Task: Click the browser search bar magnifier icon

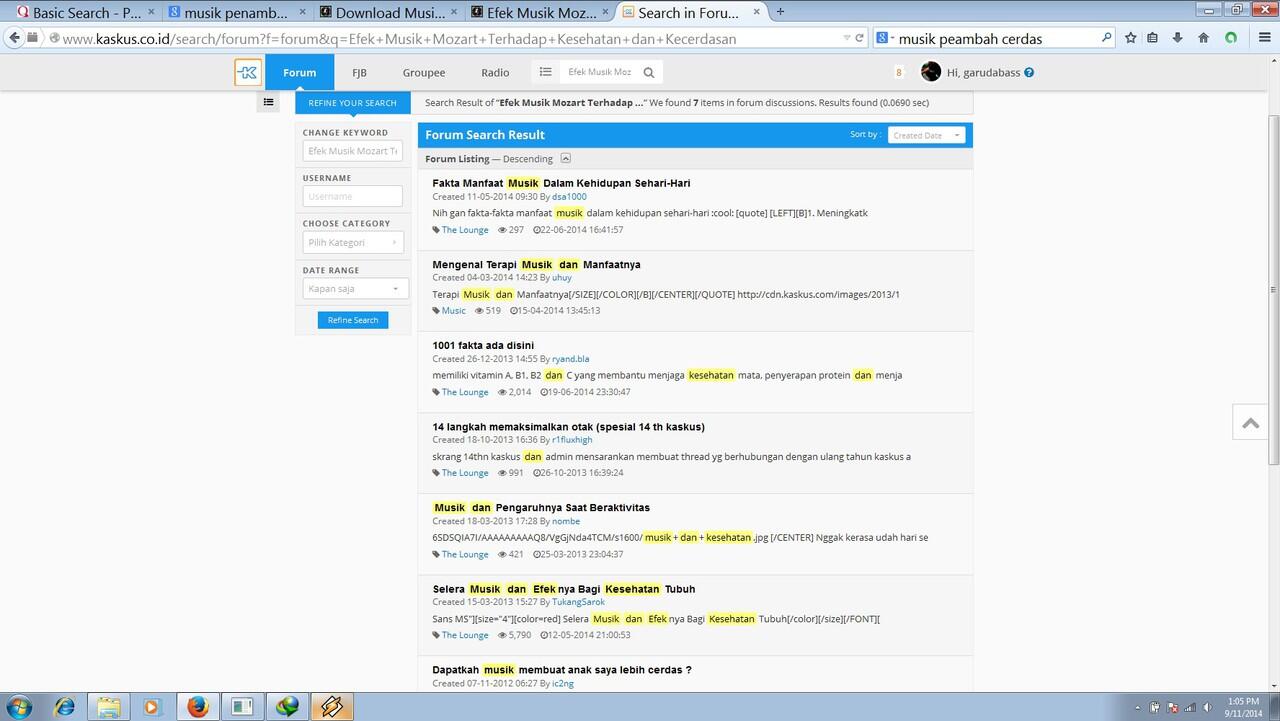Action: pyautogui.click(x=1106, y=38)
